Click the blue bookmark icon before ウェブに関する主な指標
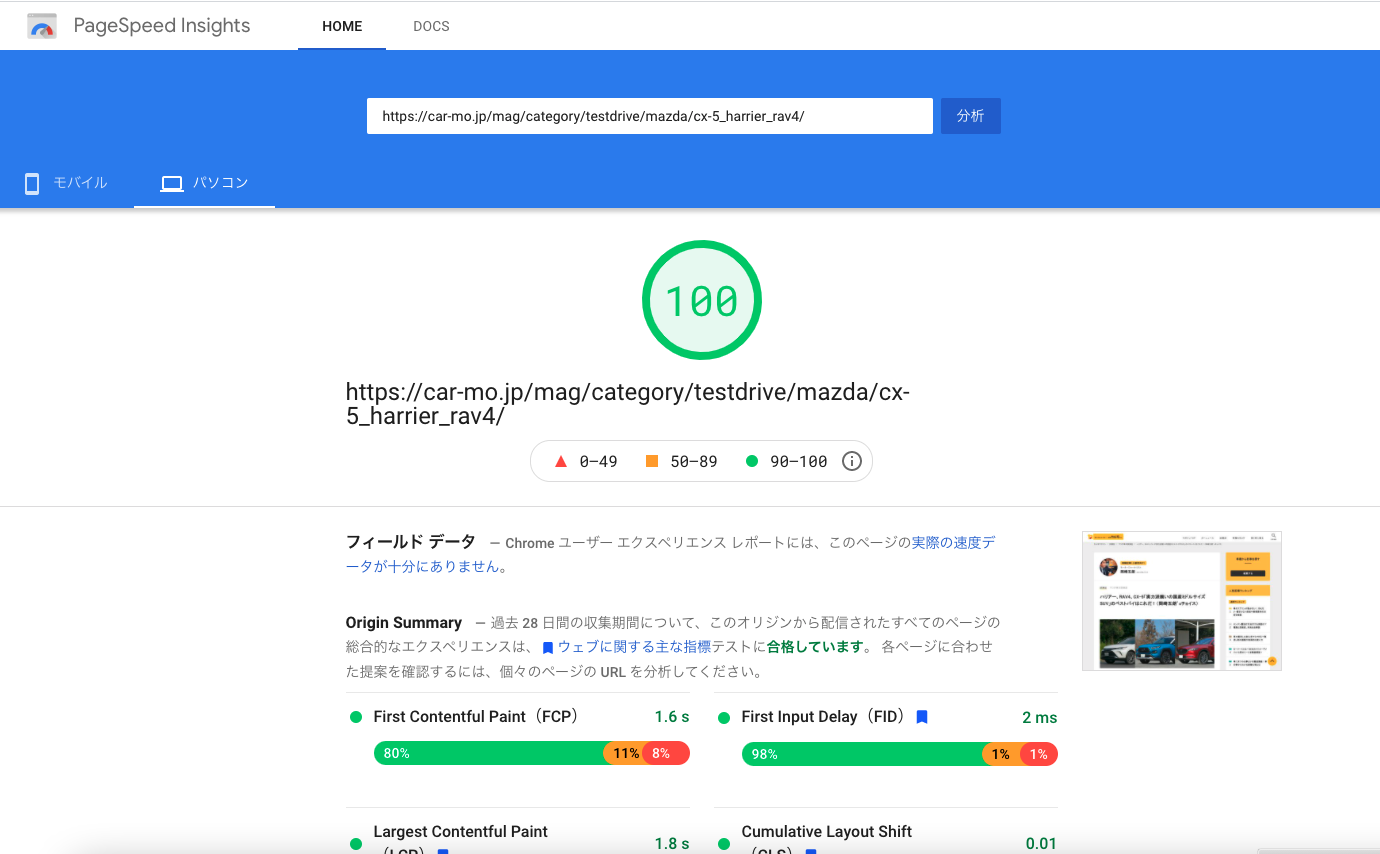The width and height of the screenshot is (1380, 854). [548, 648]
